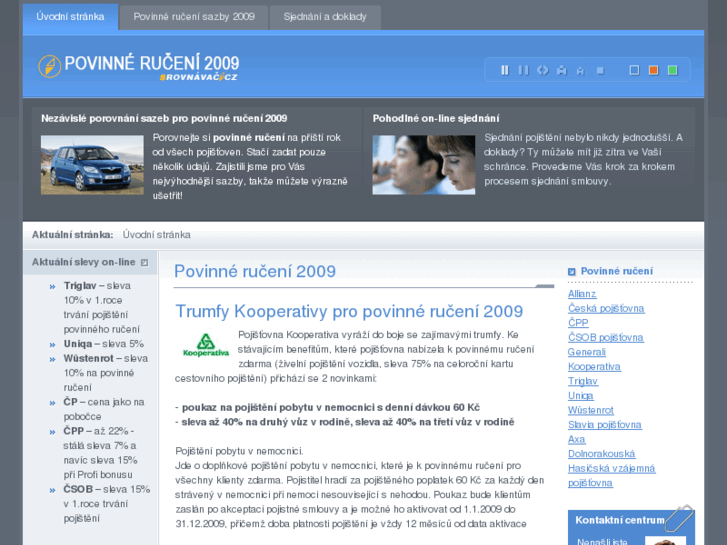The height and width of the screenshot is (545, 727).
Task: Click the 'sleva až 40% na druhý vůz' line
Action: (x=344, y=422)
